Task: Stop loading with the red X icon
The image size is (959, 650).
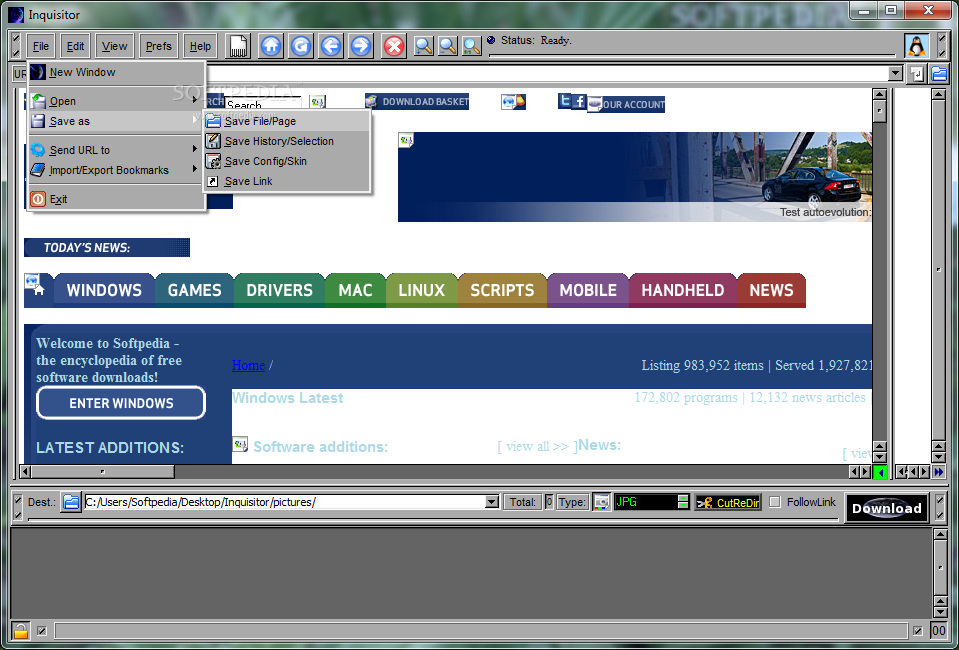Action: [x=394, y=46]
